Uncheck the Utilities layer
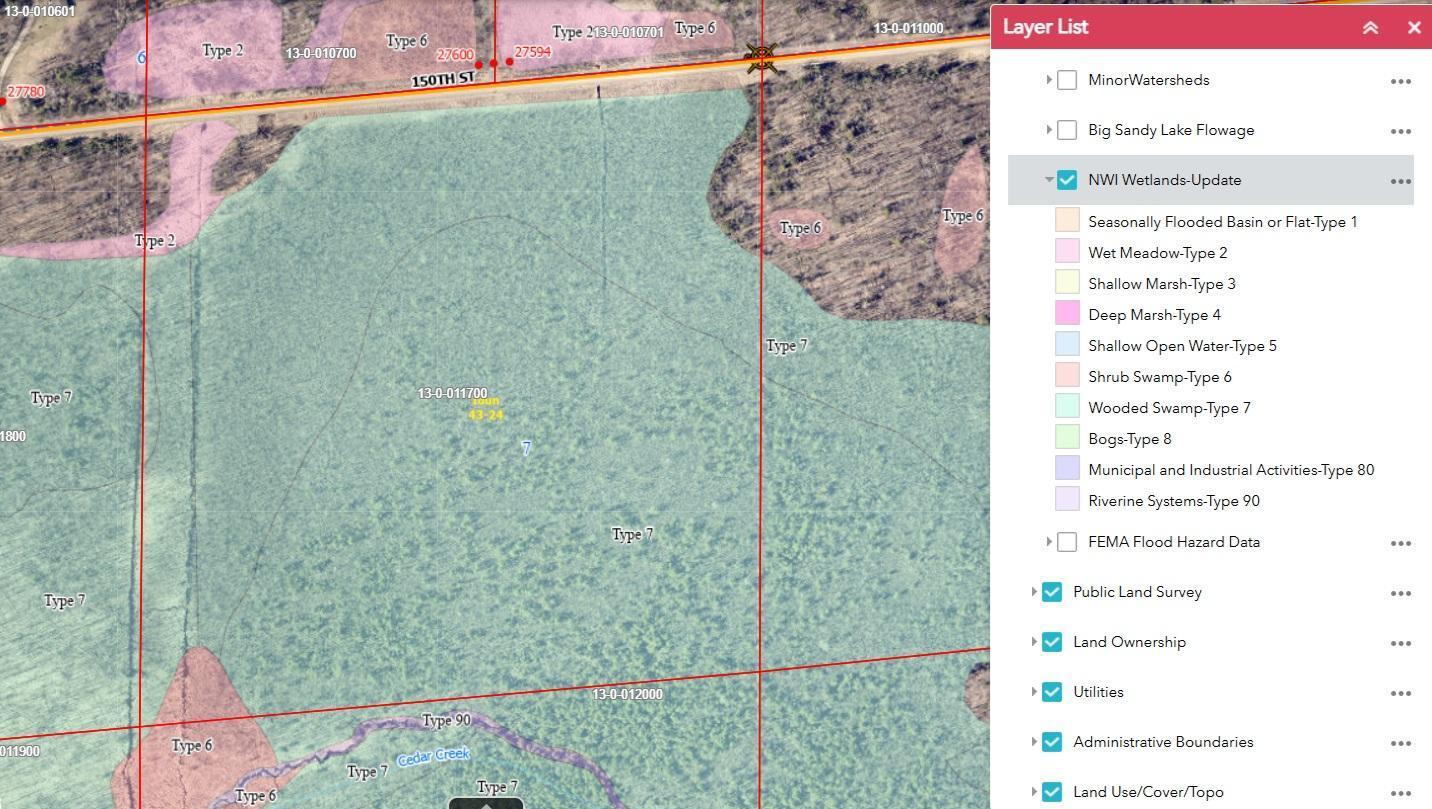The width and height of the screenshot is (1432, 809). 1052,692
